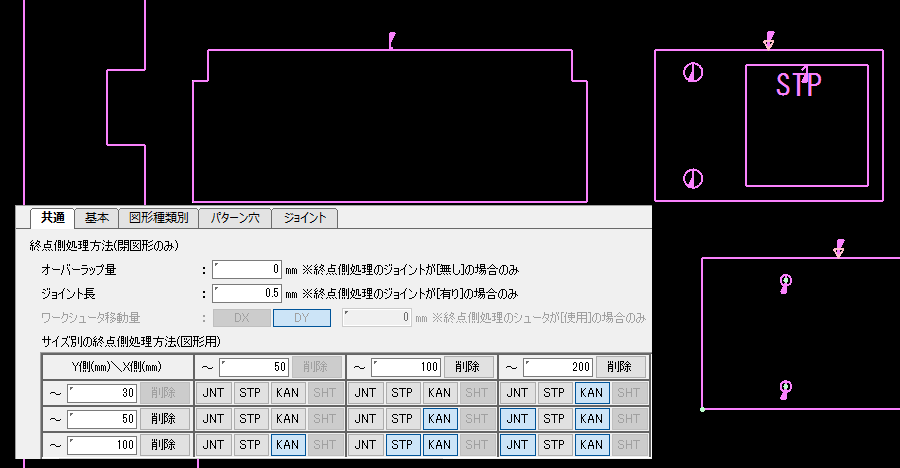Image resolution: width=900 pixels, height=468 pixels.
Task: Open the 図形種類別 tab
Action: click(158, 218)
